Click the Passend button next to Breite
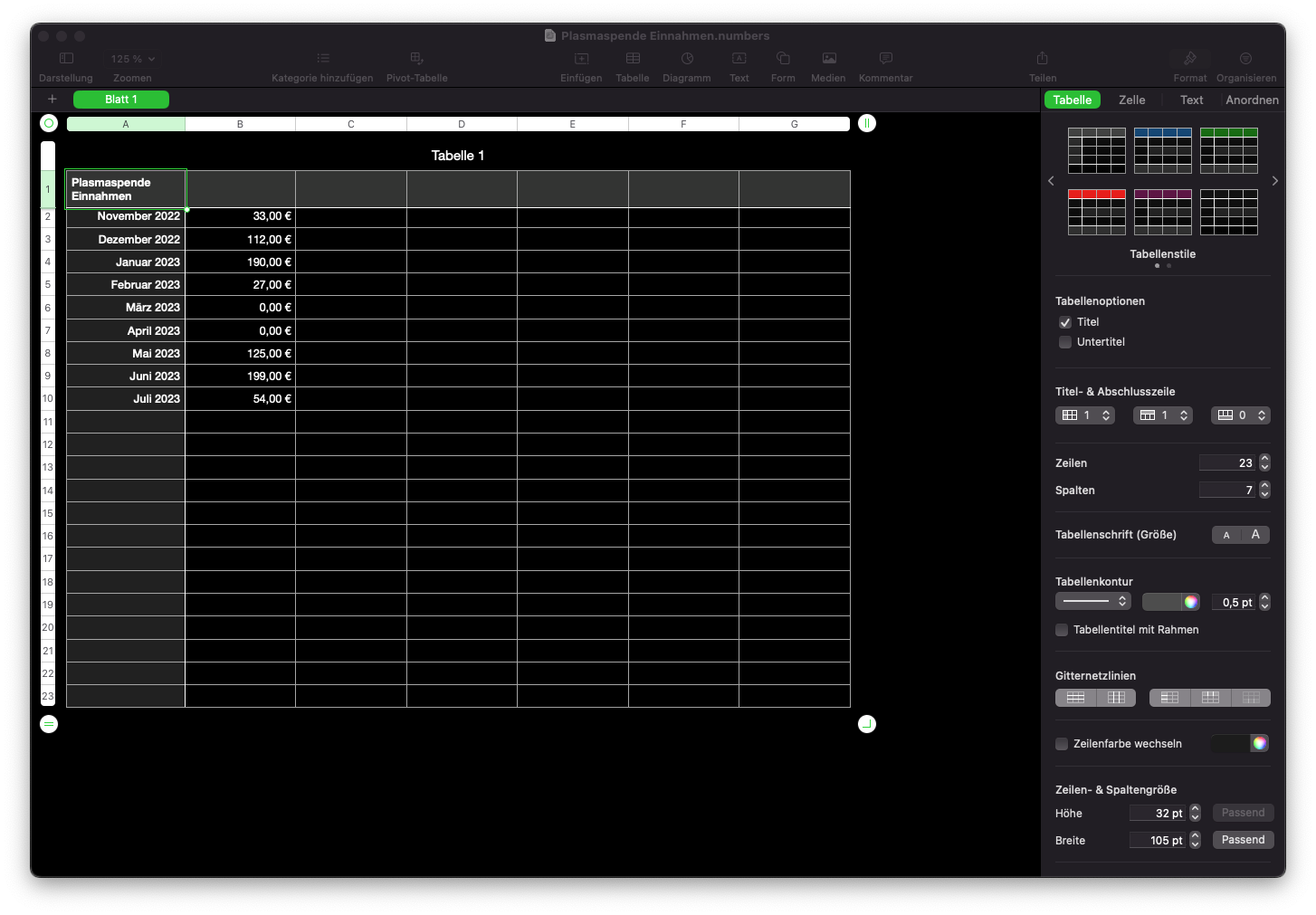Image resolution: width=1316 pixels, height=915 pixels. click(x=1243, y=840)
